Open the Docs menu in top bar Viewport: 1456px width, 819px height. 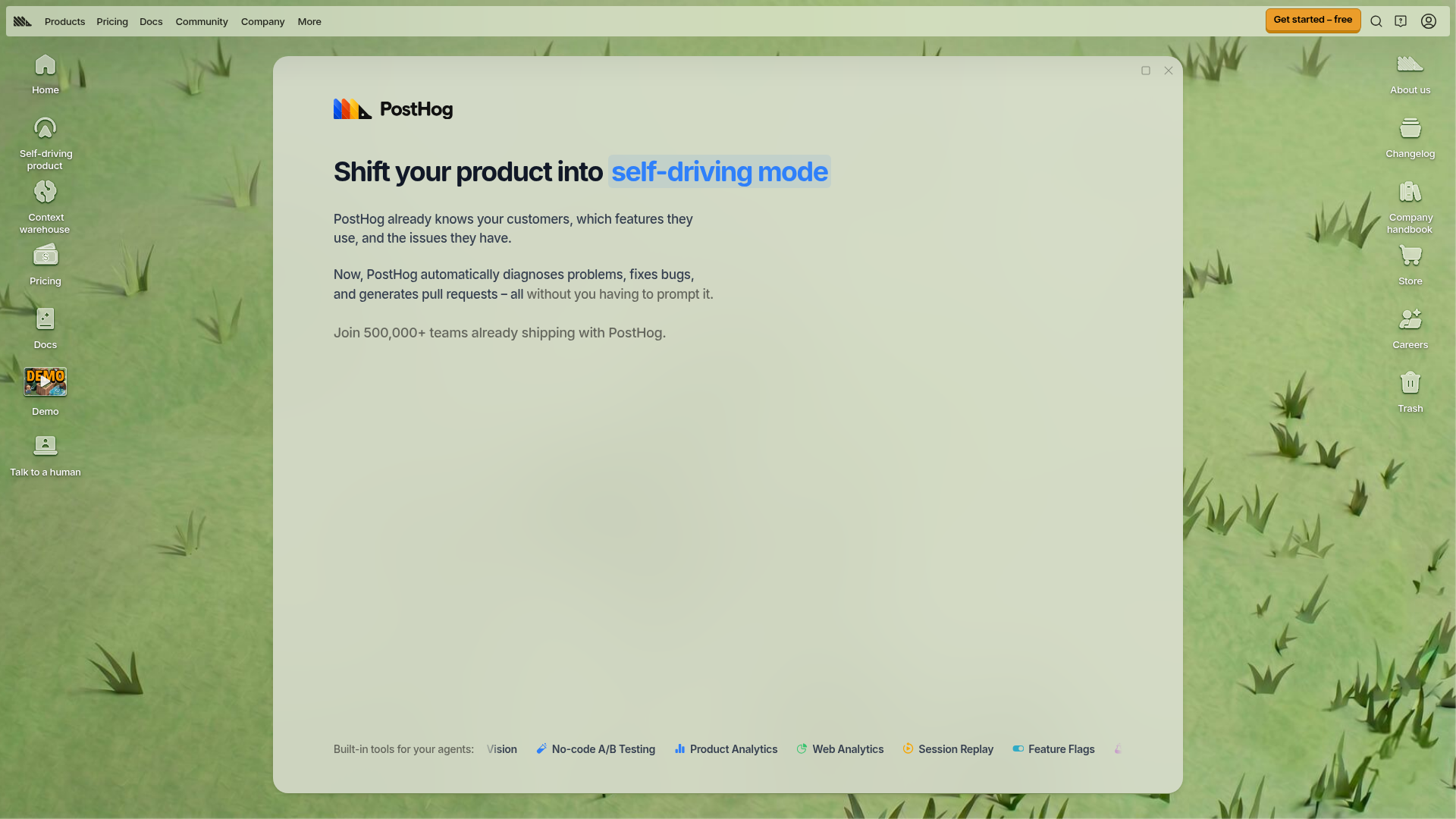151,22
